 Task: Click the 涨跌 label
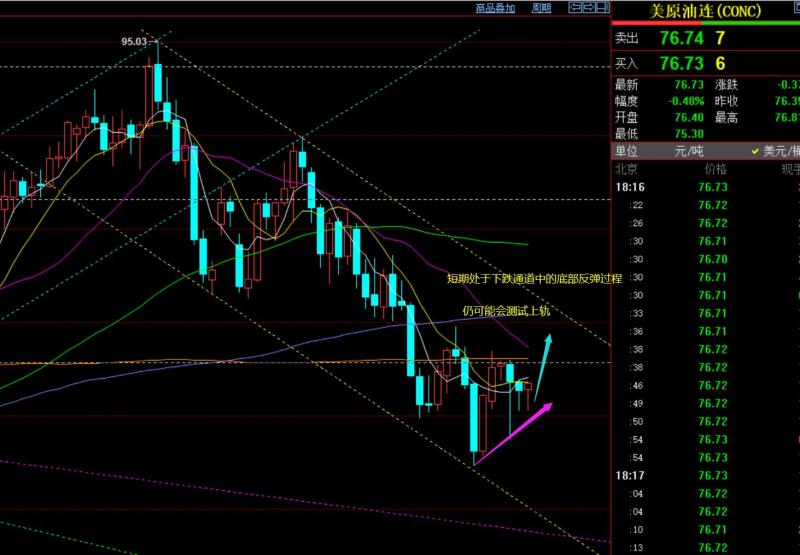pyautogui.click(x=726, y=85)
